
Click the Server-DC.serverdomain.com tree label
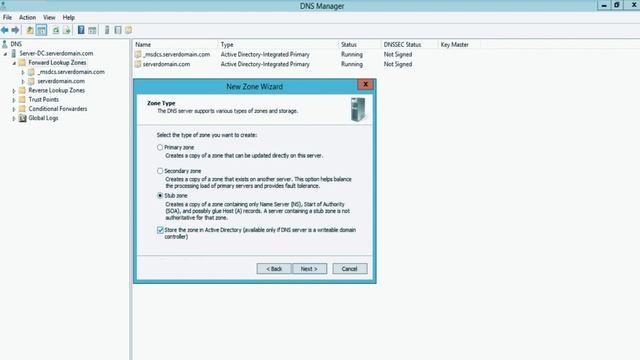[x=56, y=53]
